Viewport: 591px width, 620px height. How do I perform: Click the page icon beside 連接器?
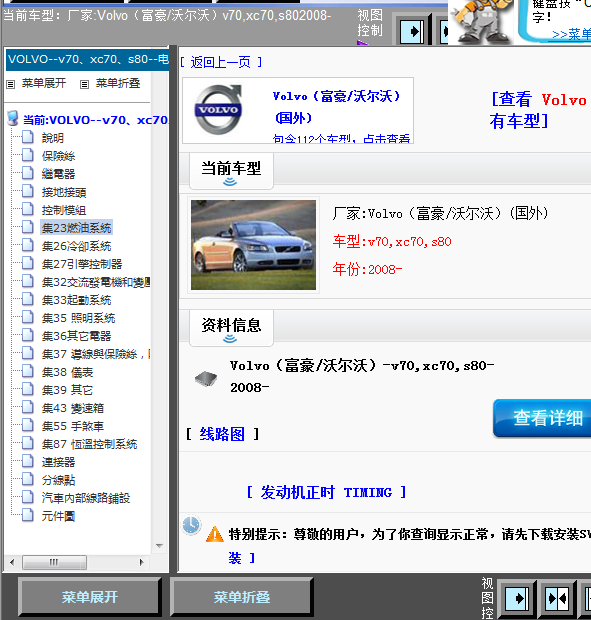[28, 461]
